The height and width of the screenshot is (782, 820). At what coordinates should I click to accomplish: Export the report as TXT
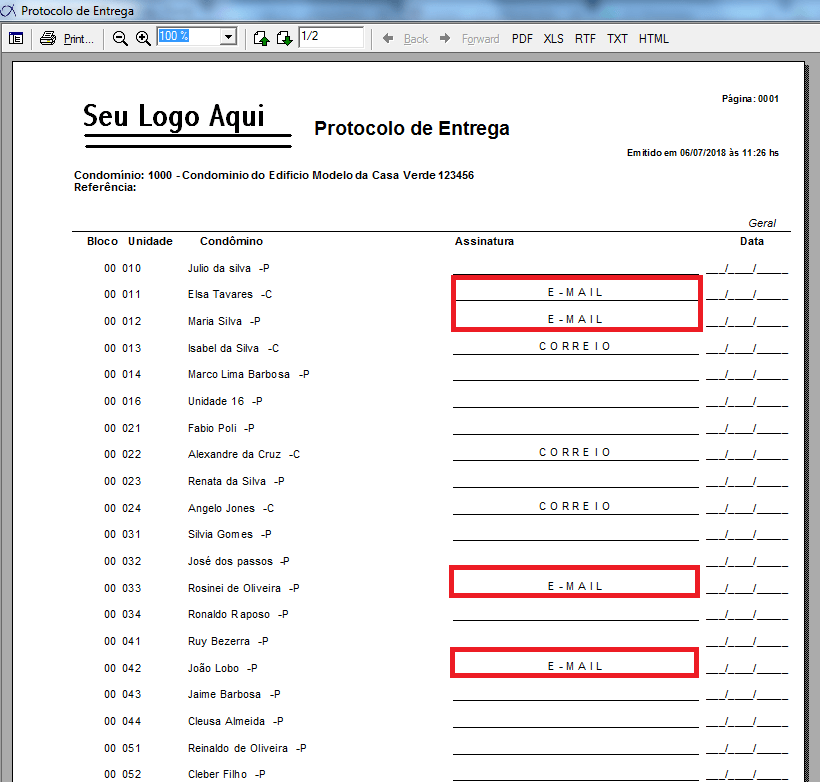pos(617,38)
